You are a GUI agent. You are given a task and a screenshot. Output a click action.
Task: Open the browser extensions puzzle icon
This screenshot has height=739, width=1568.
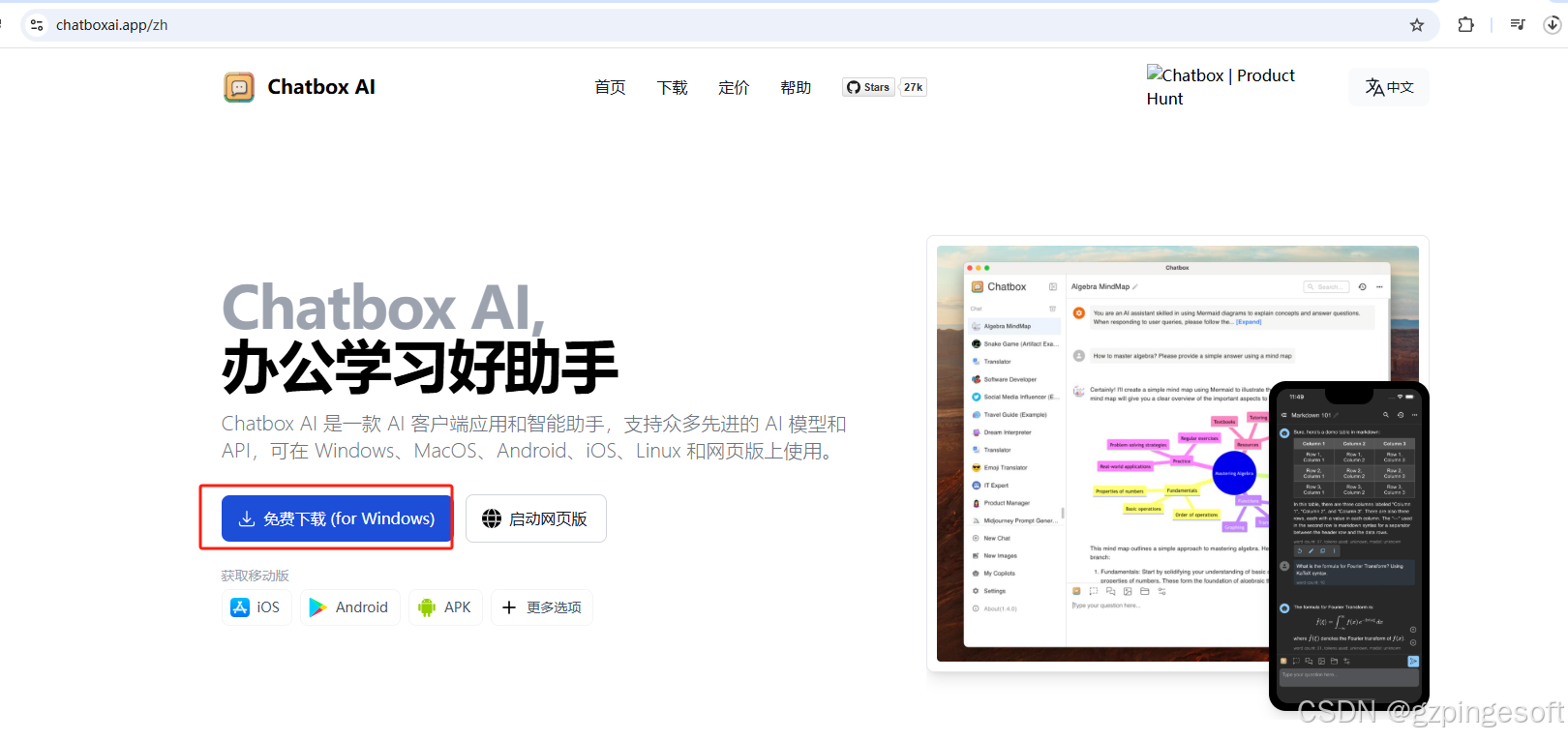[x=1465, y=25]
